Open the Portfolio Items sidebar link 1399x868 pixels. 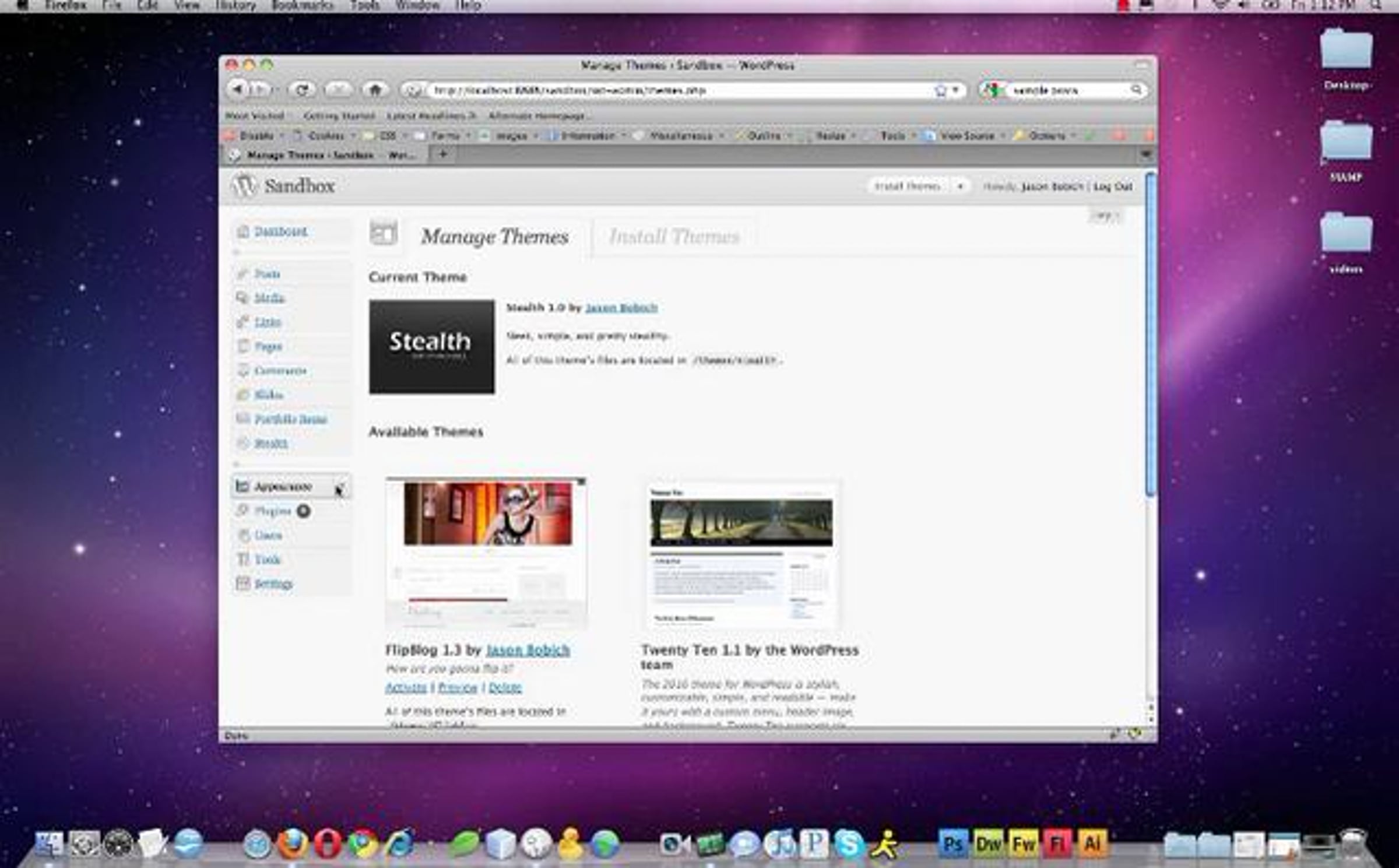pyautogui.click(x=291, y=419)
